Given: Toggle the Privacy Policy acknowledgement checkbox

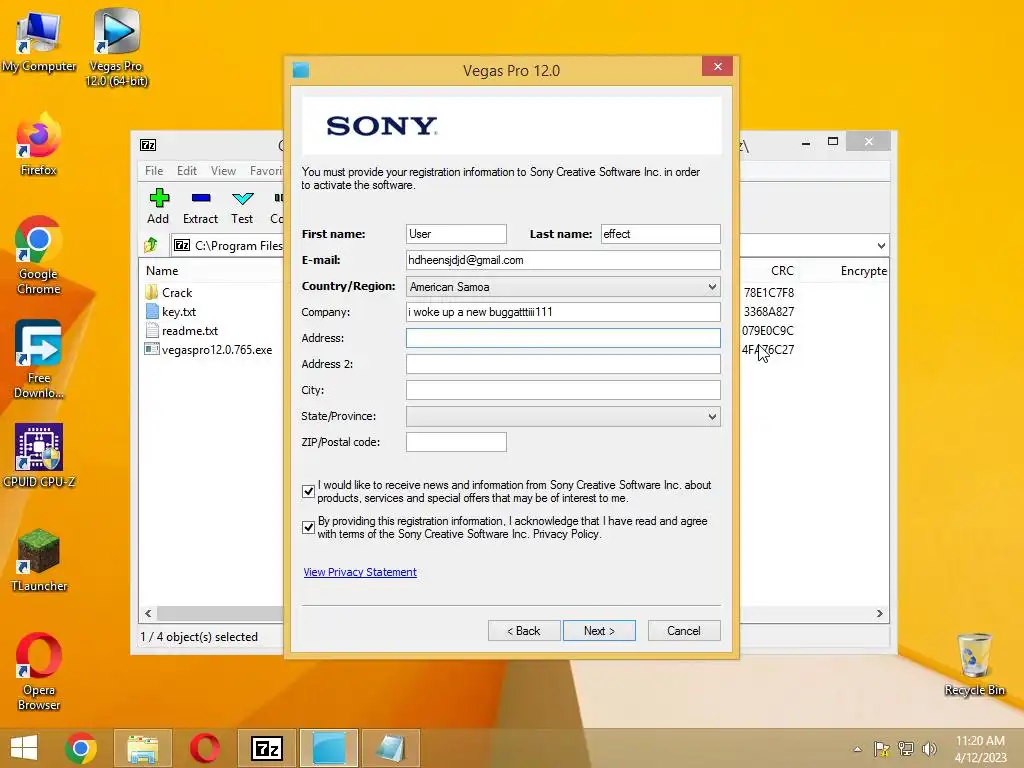Looking at the screenshot, I should pyautogui.click(x=308, y=527).
